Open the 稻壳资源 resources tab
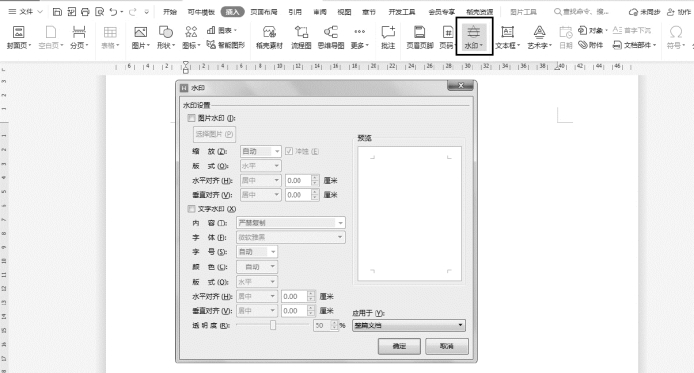694x373 pixels. point(479,12)
